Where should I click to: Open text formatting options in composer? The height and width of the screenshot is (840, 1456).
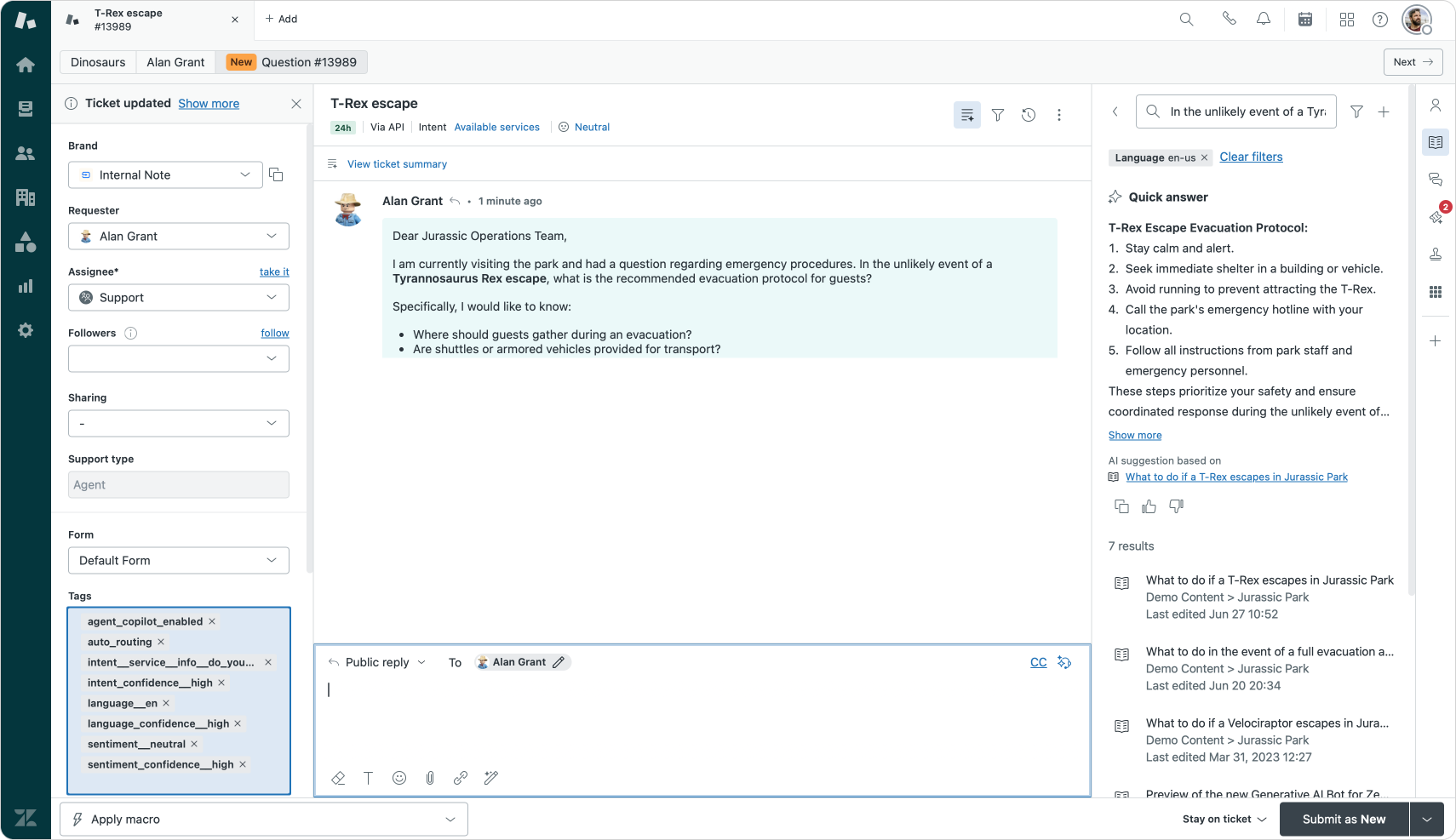[x=369, y=778]
